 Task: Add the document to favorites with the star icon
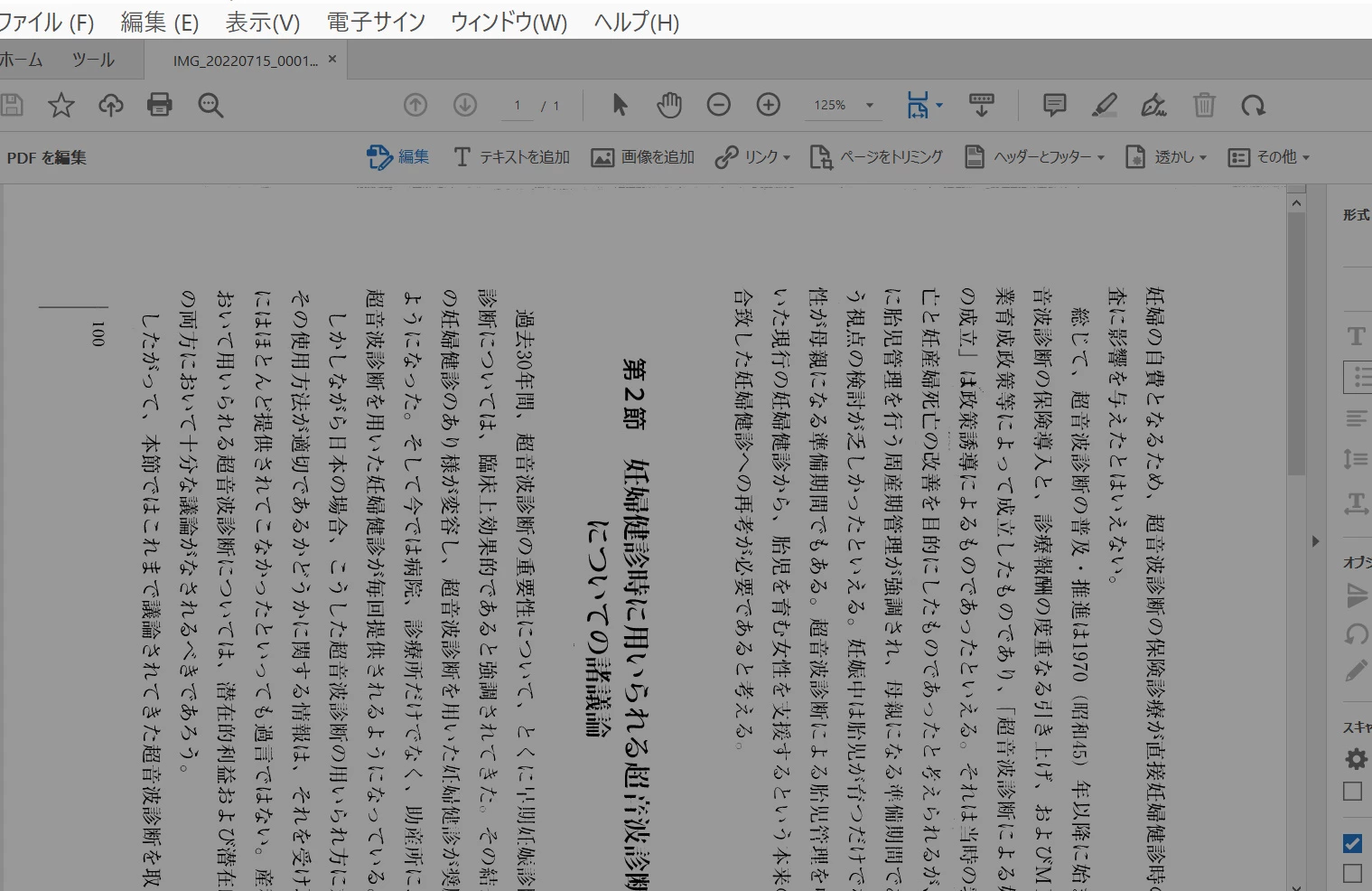(x=61, y=105)
